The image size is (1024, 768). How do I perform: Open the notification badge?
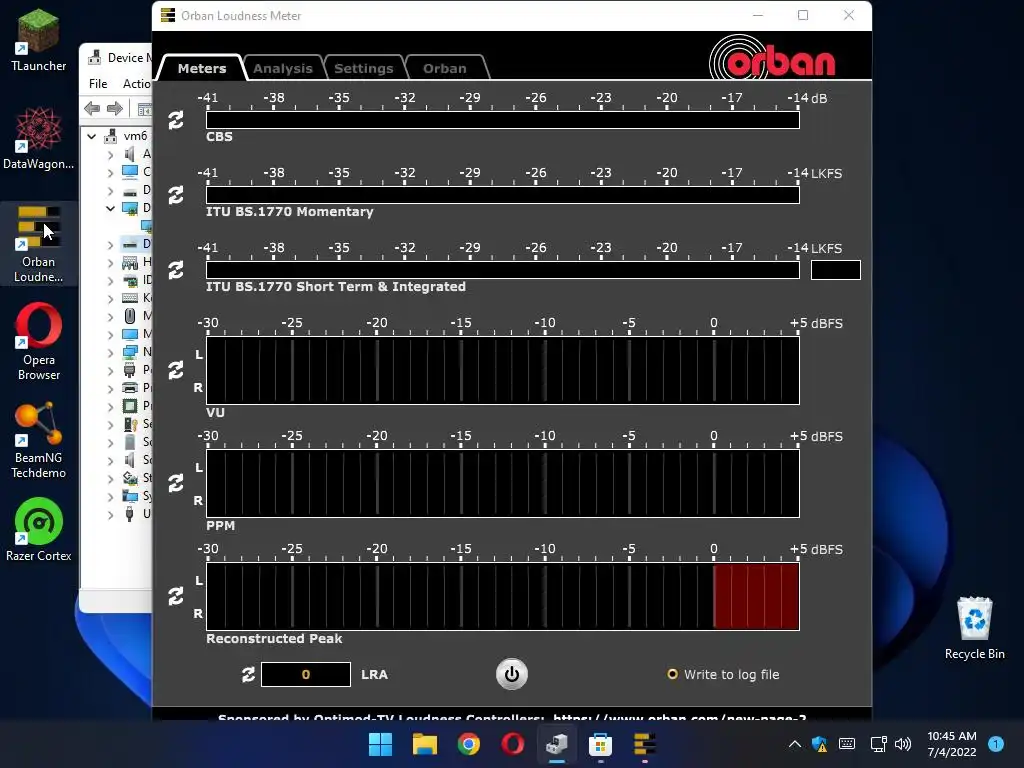pos(996,744)
